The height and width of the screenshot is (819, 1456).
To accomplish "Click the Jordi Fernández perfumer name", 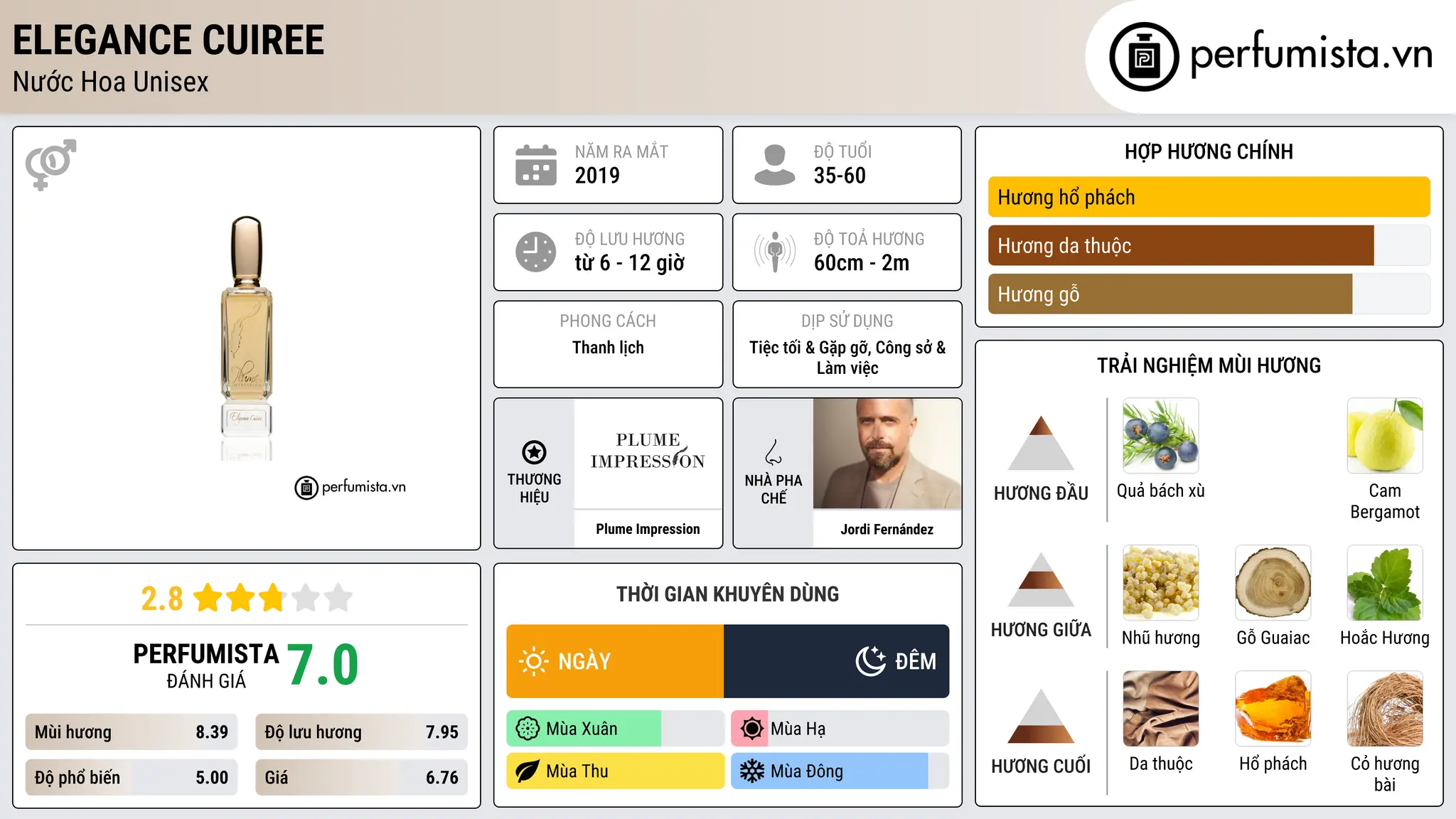I will click(x=887, y=529).
